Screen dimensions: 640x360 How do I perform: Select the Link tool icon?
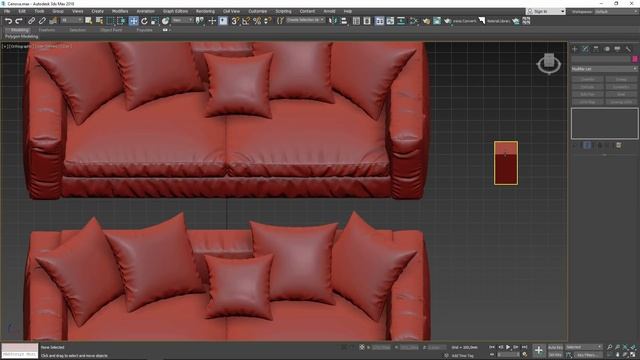[31, 20]
